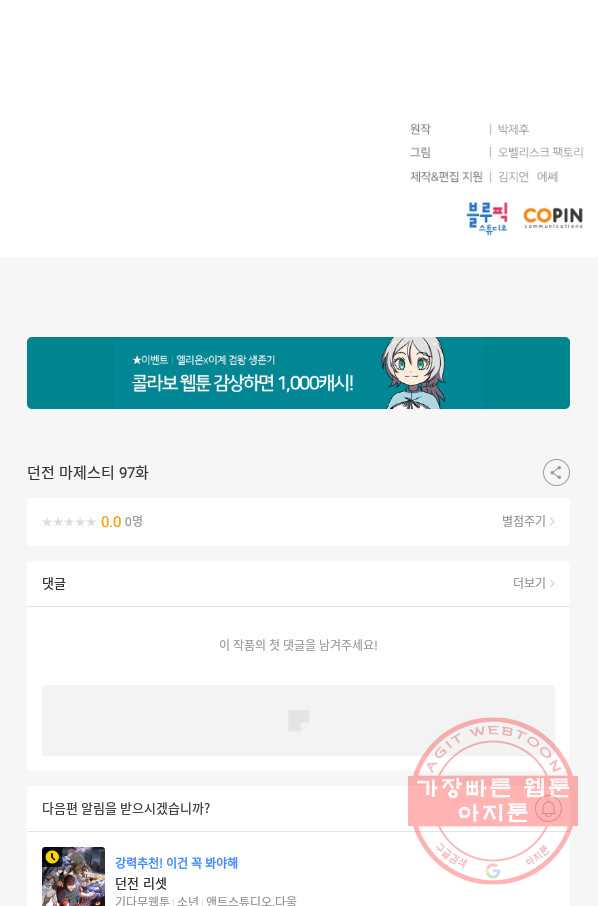
Task: Open the 별점주기 rating link
Action: (528, 521)
